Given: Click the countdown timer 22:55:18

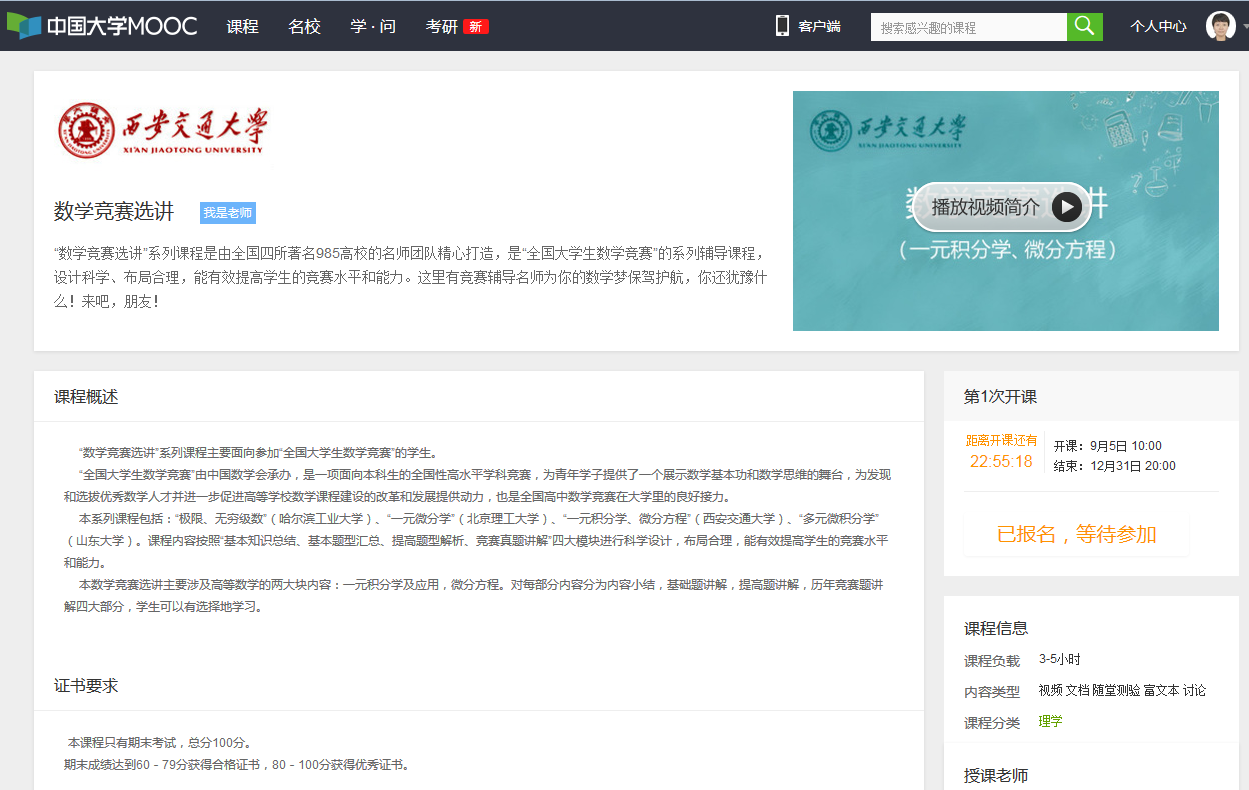Looking at the screenshot, I should coord(1001,462).
